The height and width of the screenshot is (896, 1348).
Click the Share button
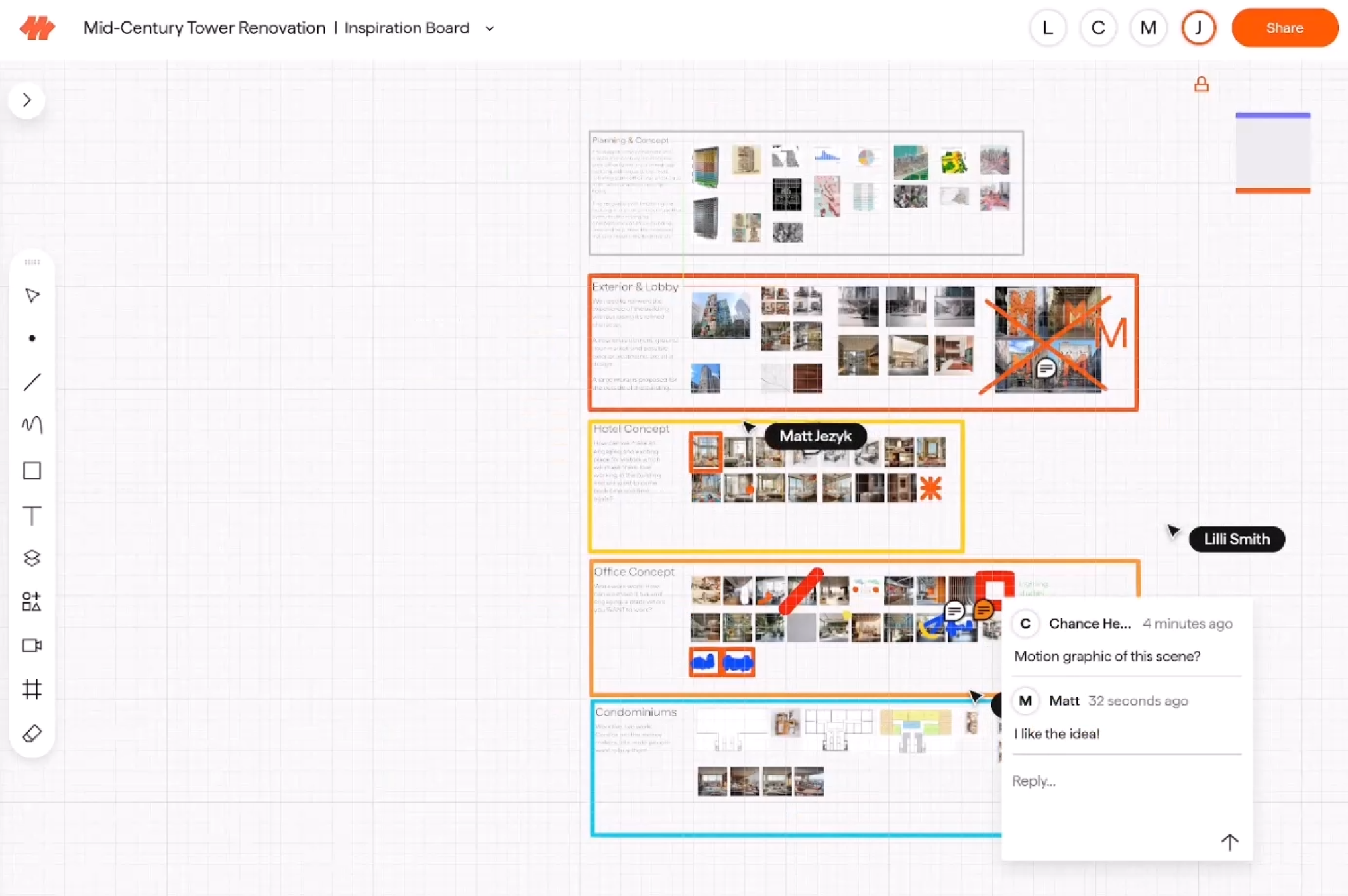click(x=1284, y=28)
